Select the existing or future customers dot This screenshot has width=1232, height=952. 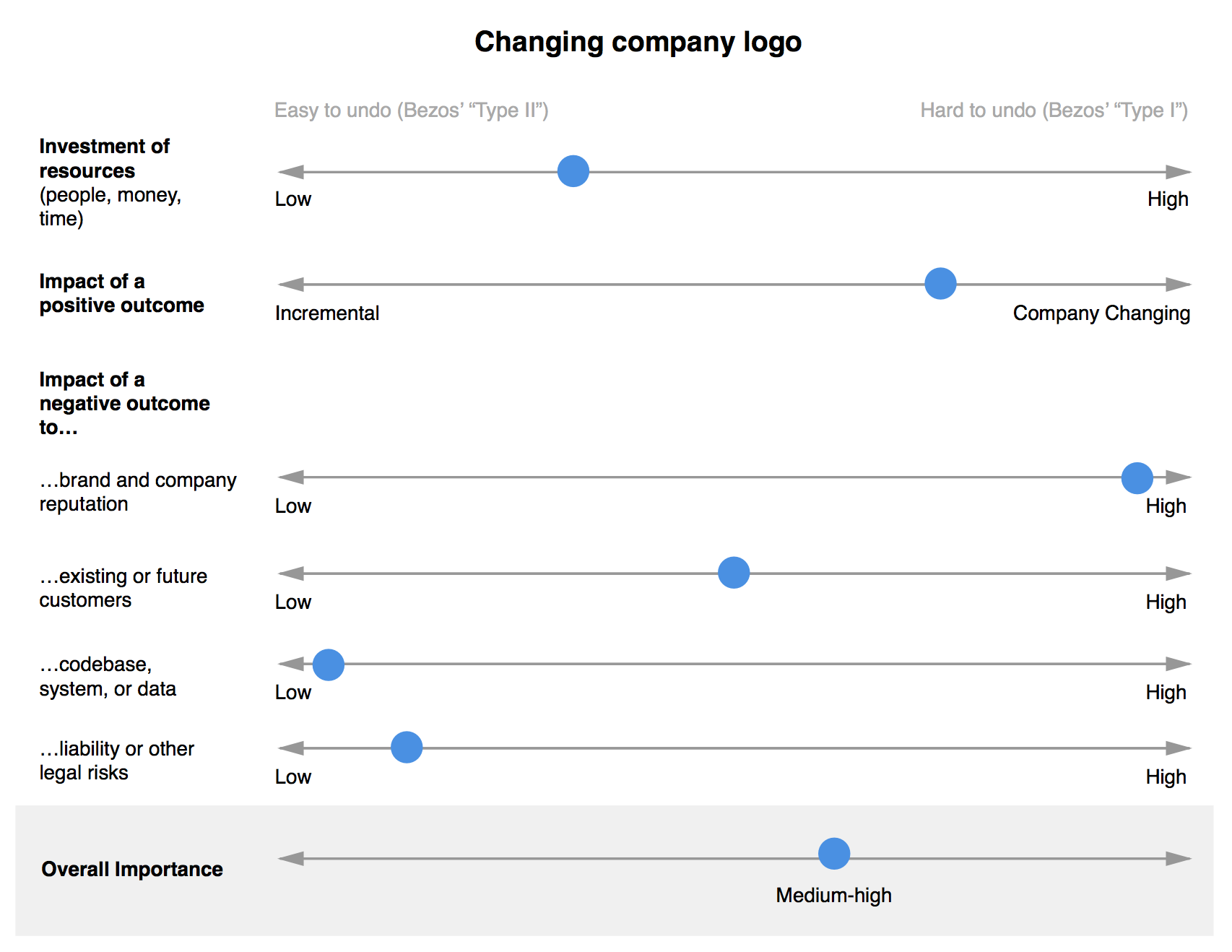point(734,573)
